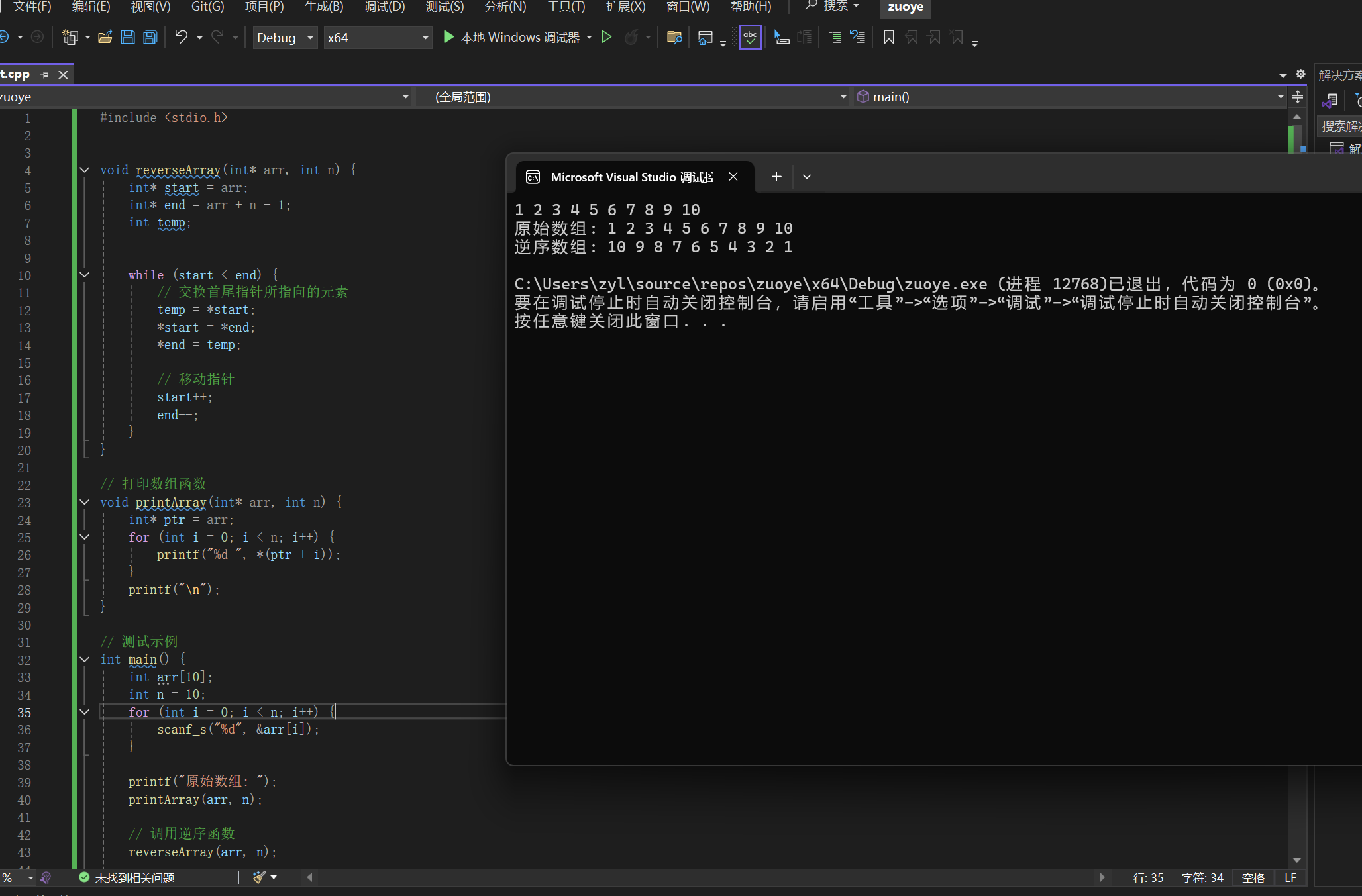Click the Open File folder icon

point(105,37)
